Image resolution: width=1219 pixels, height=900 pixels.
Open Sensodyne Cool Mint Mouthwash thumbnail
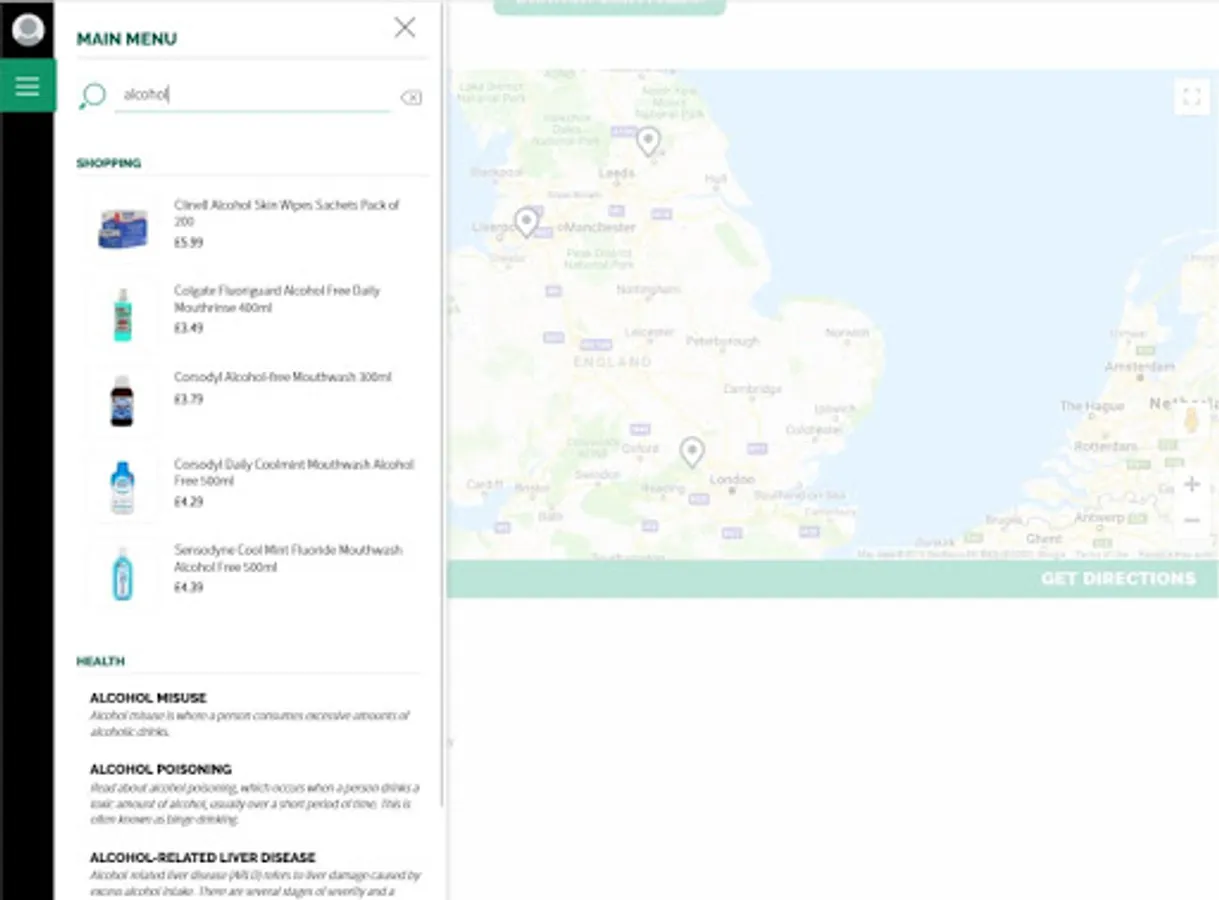123,573
